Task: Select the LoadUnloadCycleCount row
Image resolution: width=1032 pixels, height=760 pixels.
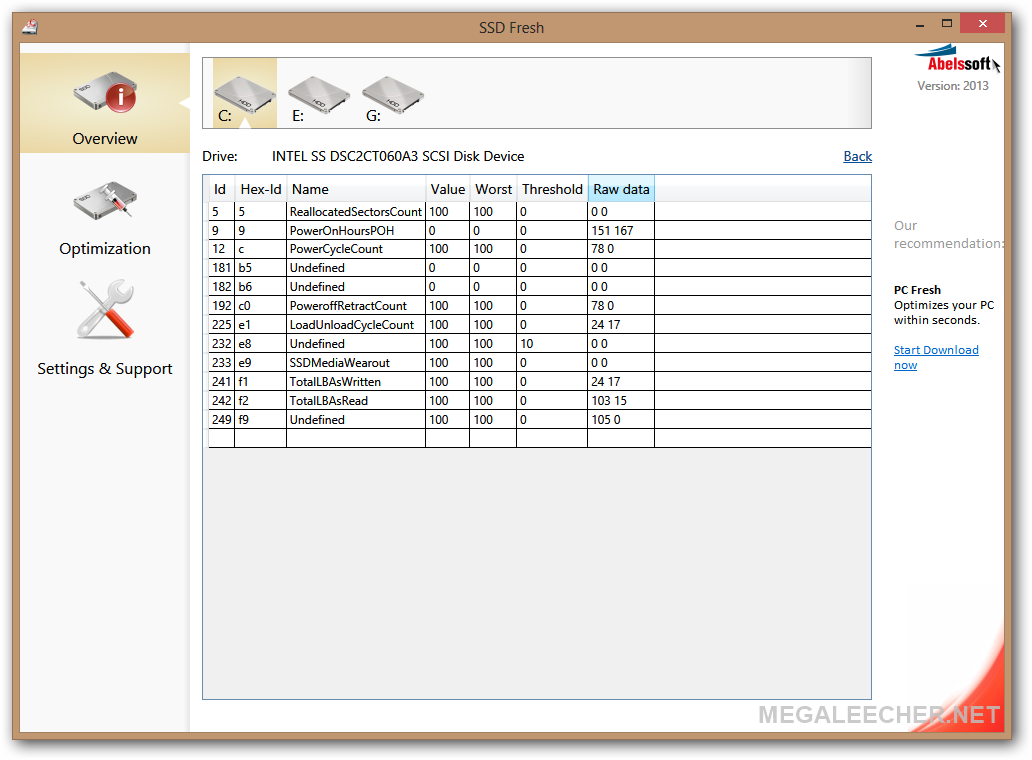Action: [x=540, y=325]
